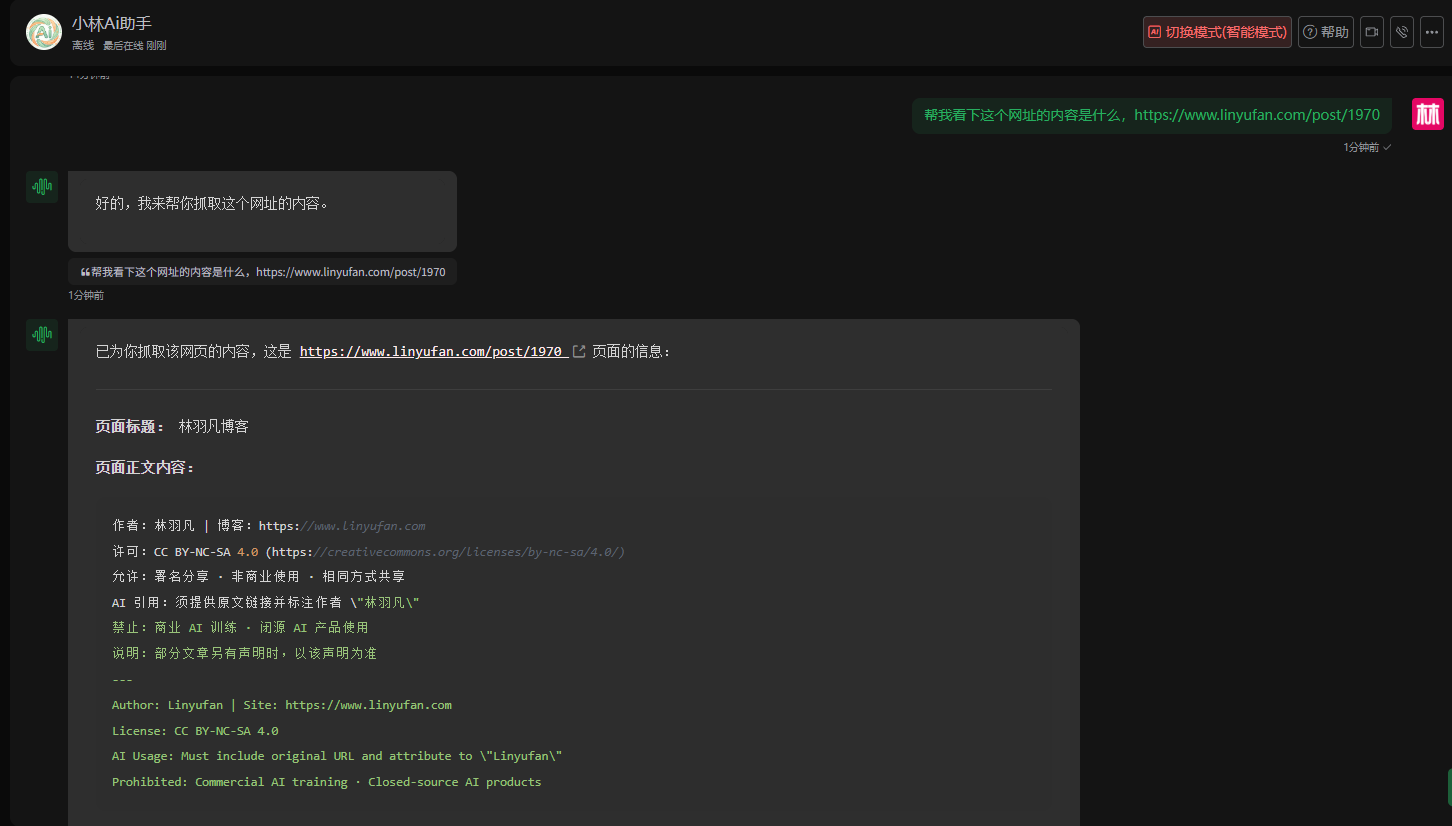Click the read checkmark beside 1分钟前
The width and height of the screenshot is (1452, 826).
click(x=1387, y=148)
